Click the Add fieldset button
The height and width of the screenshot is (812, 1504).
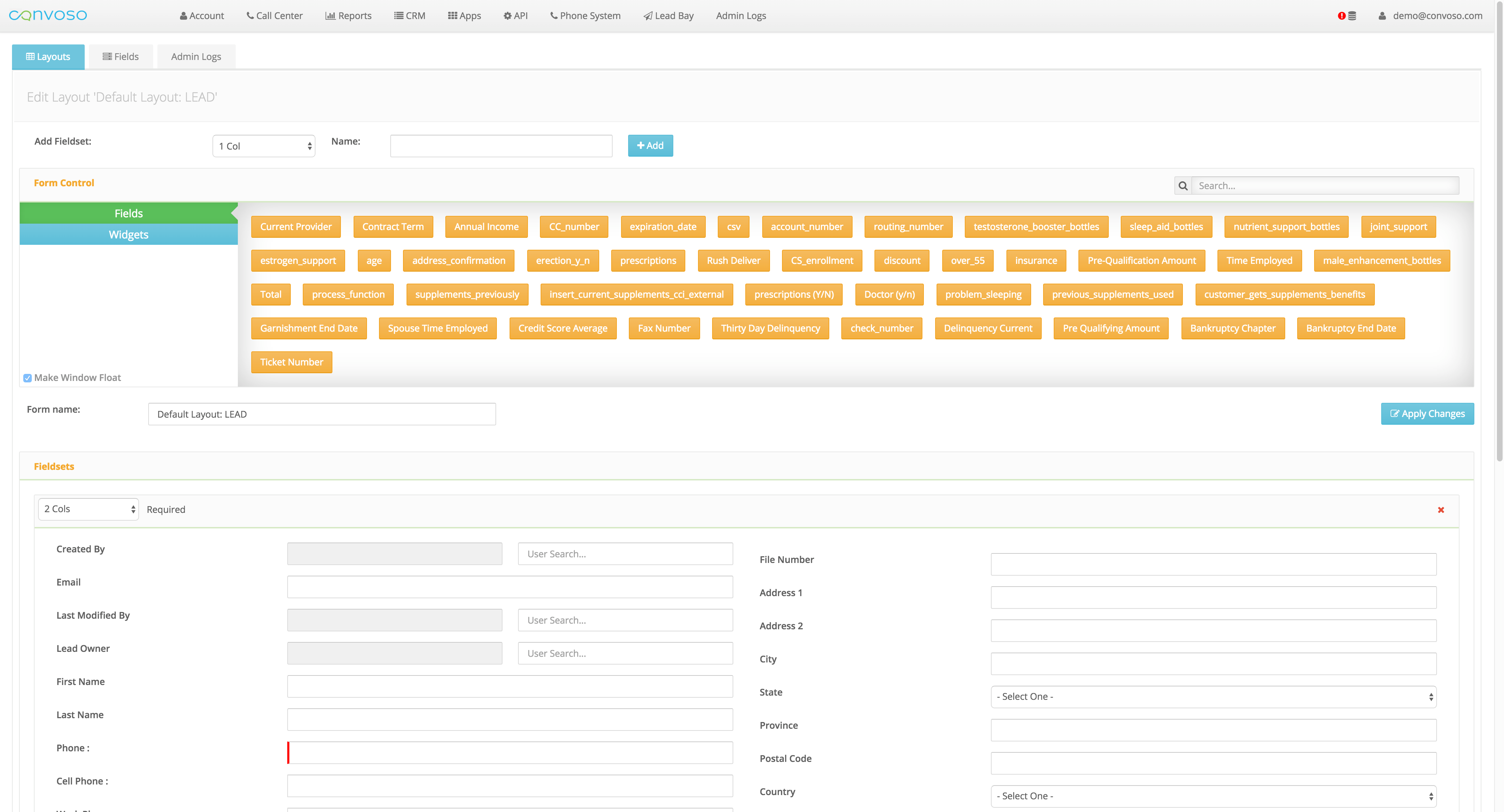(650, 145)
